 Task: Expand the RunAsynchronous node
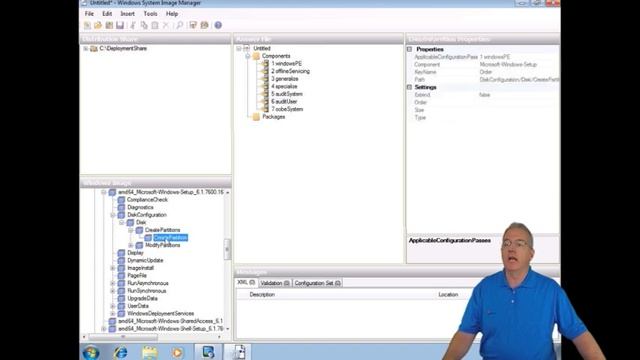[x=113, y=283]
